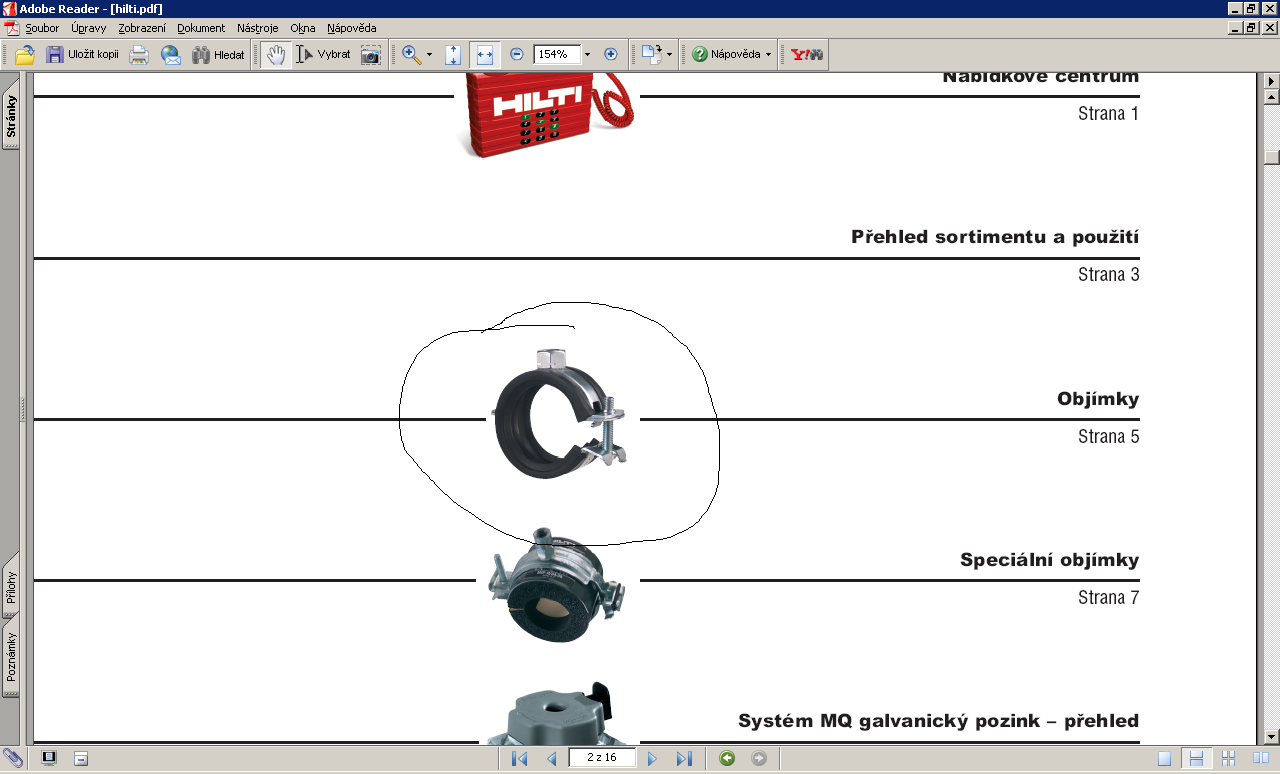Screen dimensions: 1280x774
Task: Click the attachments paperclip icon
Action: tap(13, 759)
